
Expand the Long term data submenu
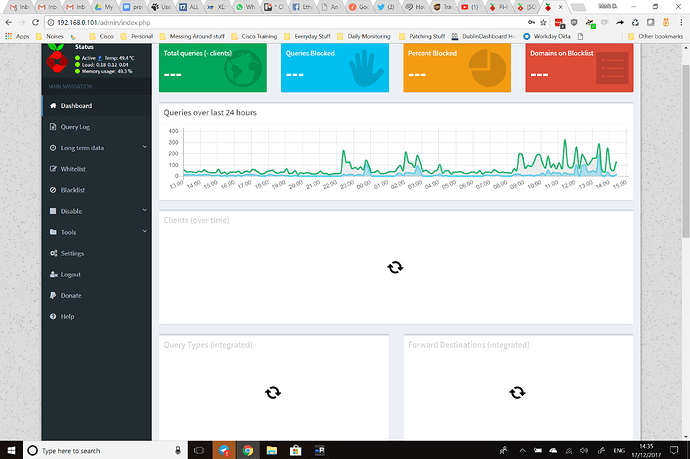pos(97,148)
